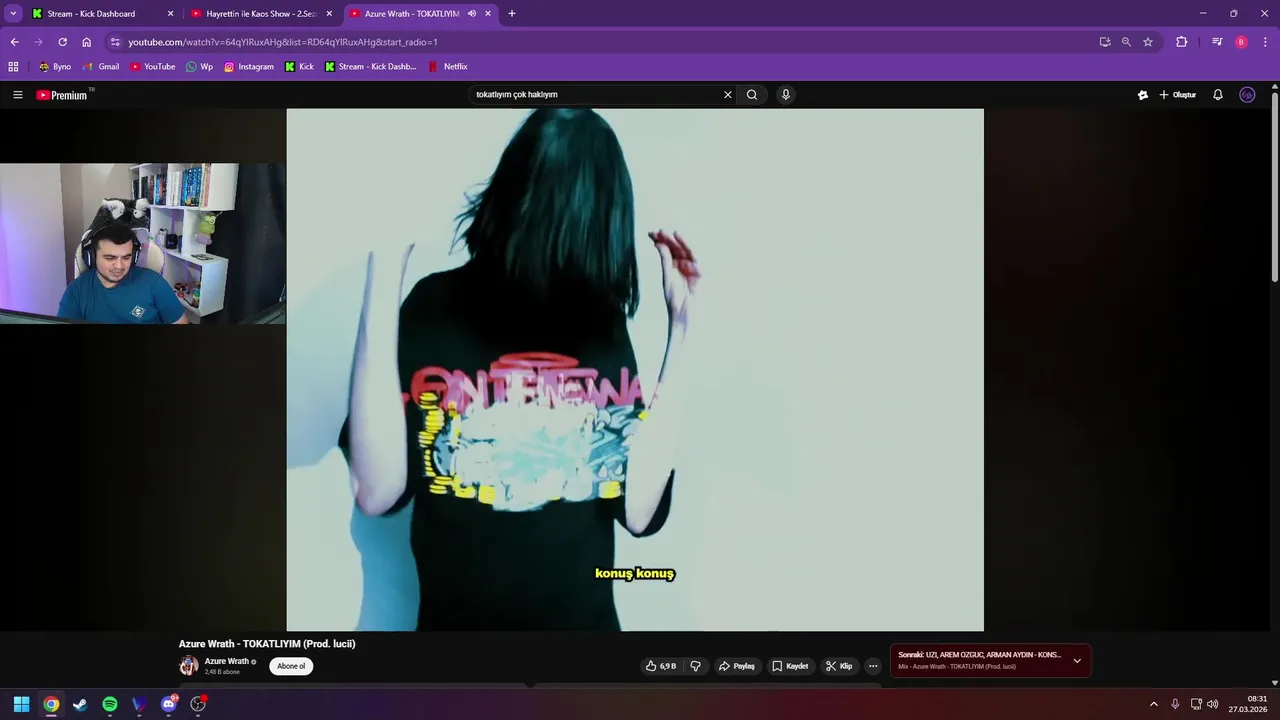Screen dimensions: 1280x720
Task: Open the Azure Wrath channel avatar
Action: pos(189,666)
